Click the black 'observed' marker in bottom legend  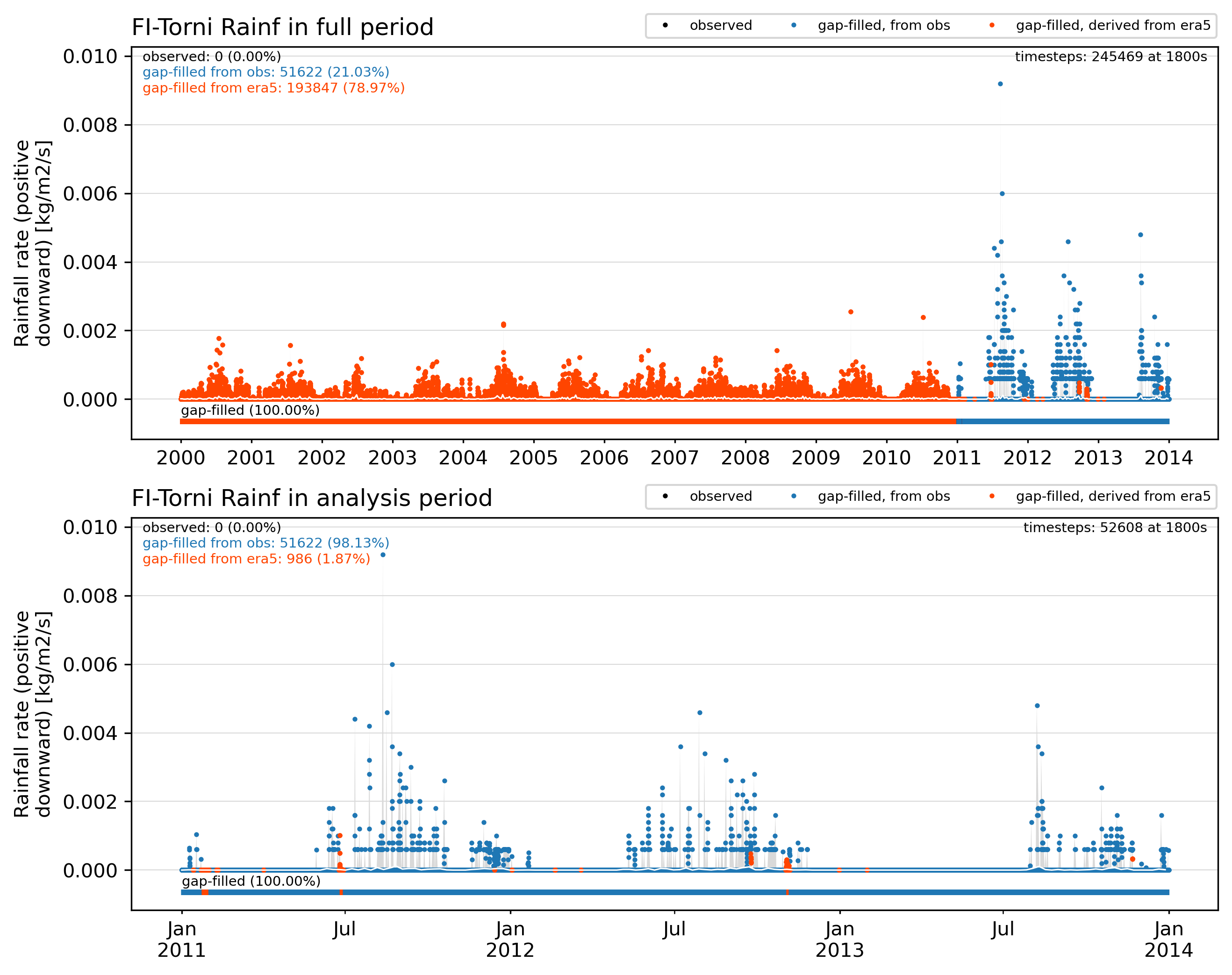665,496
